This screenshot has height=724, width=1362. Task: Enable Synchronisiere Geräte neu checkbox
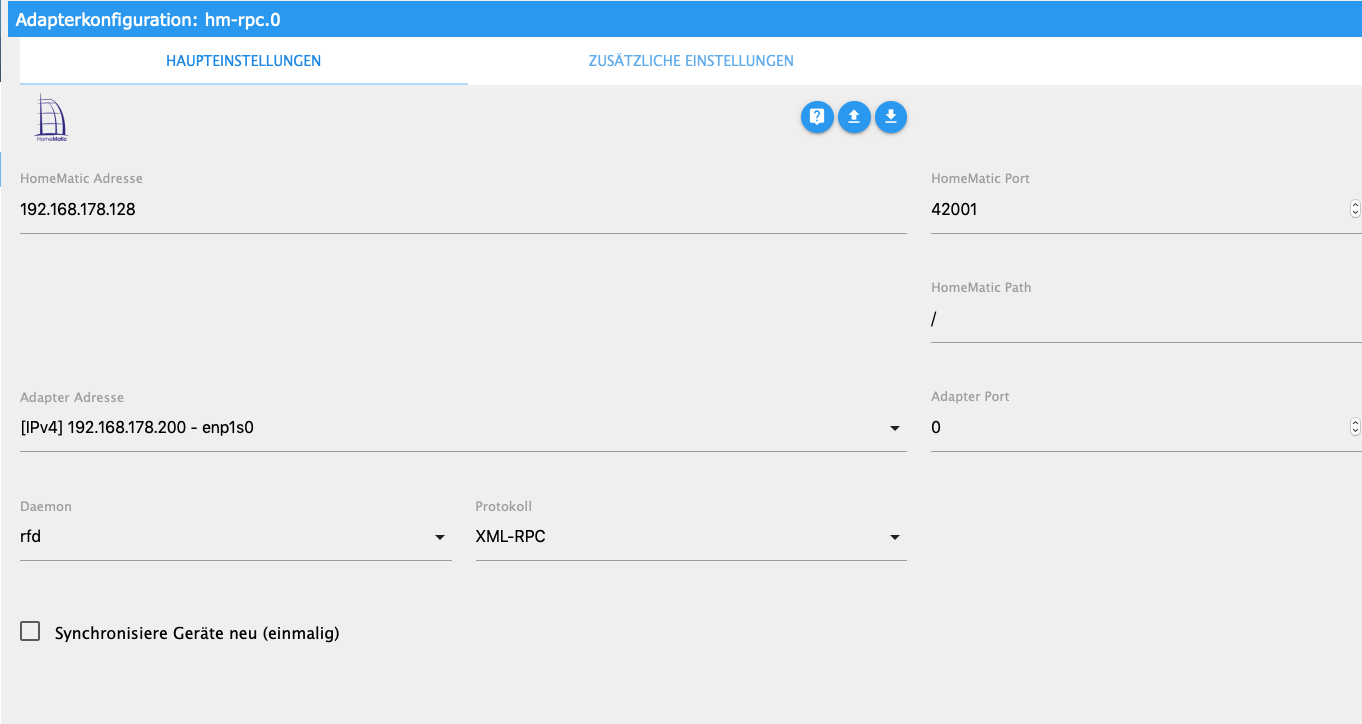(x=30, y=632)
